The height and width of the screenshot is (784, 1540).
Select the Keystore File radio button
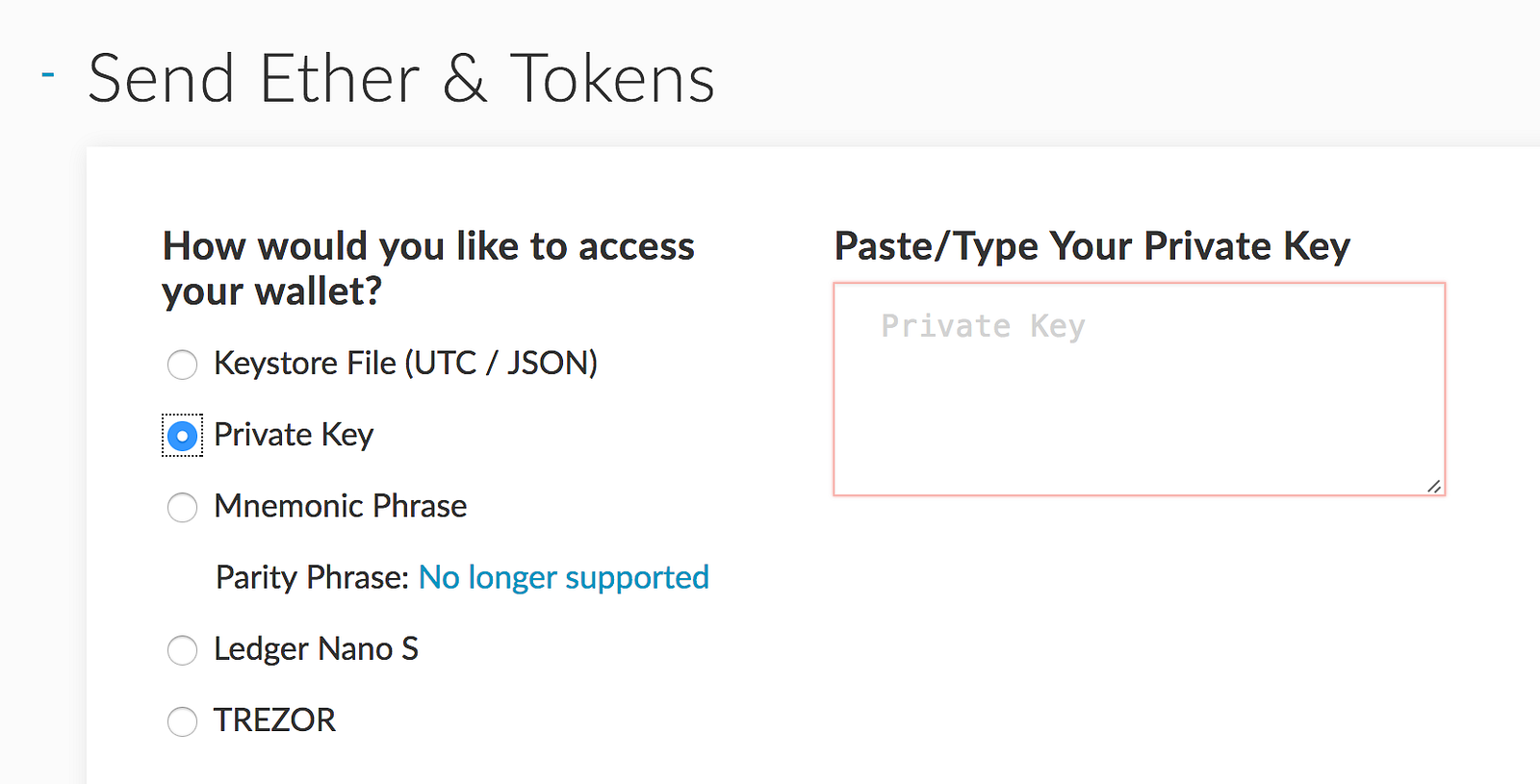click(182, 365)
